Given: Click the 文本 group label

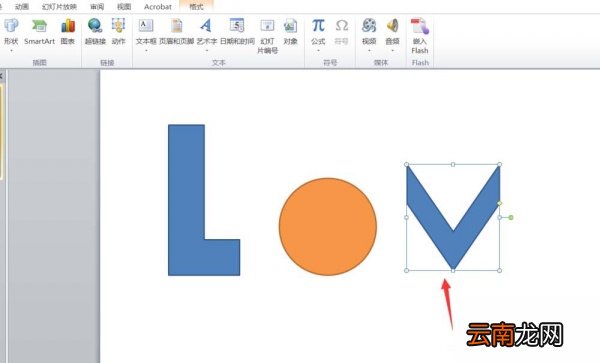Looking at the screenshot, I should click(x=218, y=62).
